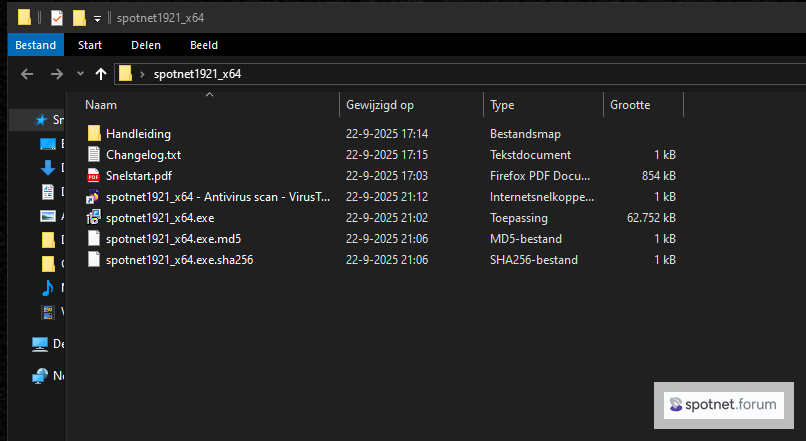Viewport: 806px width, 441px height.
Task: Click the new folder quick access icon
Action: point(79,18)
